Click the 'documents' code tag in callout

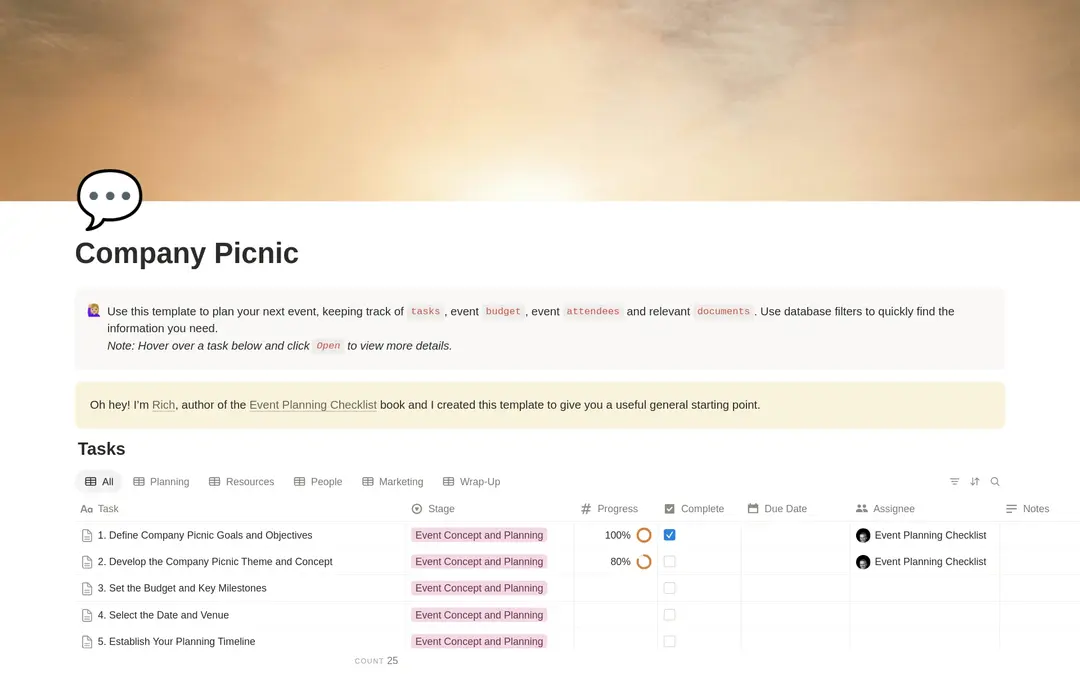[723, 311]
